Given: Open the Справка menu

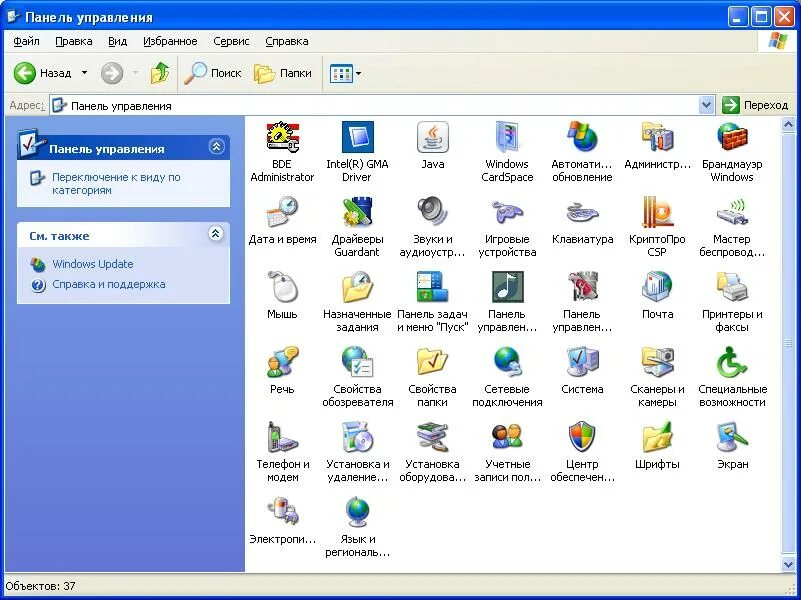Looking at the screenshot, I should pyautogui.click(x=287, y=41).
